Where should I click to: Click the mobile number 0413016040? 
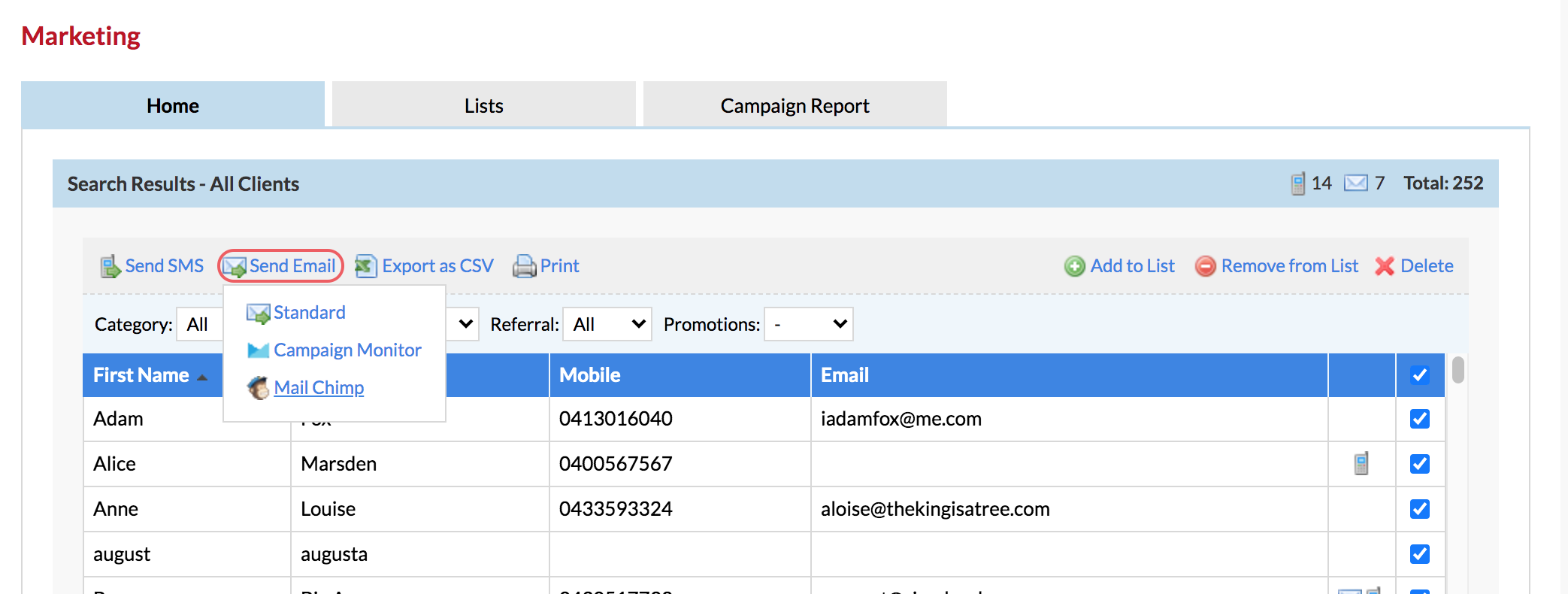point(616,419)
